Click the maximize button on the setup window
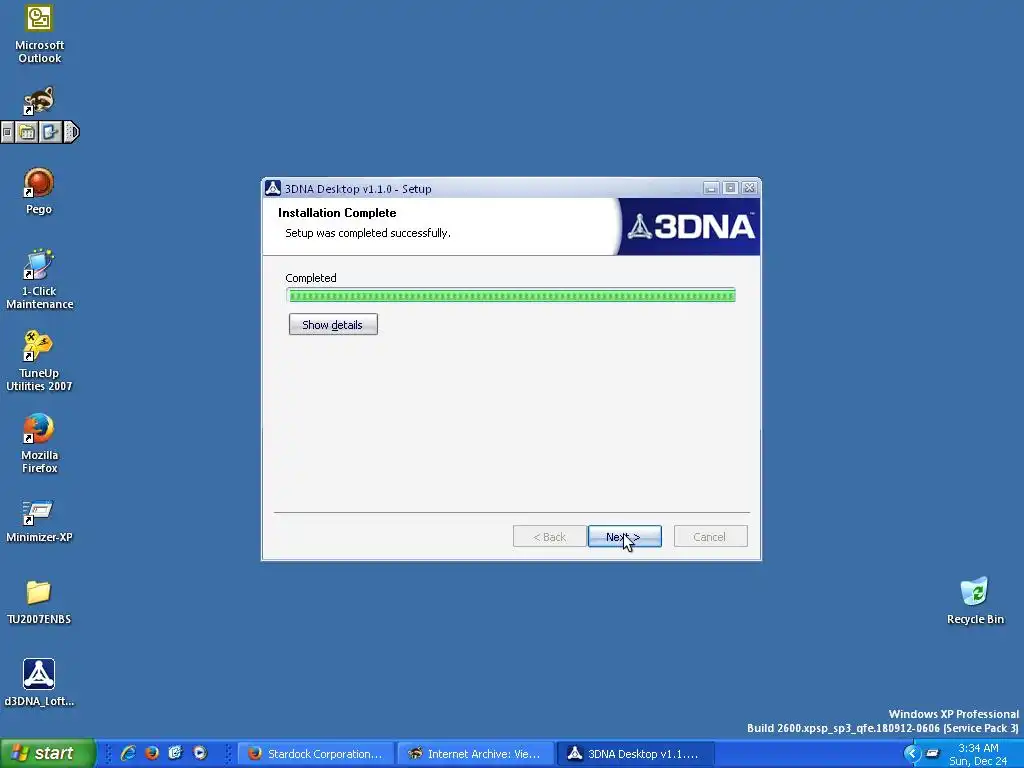 click(730, 188)
